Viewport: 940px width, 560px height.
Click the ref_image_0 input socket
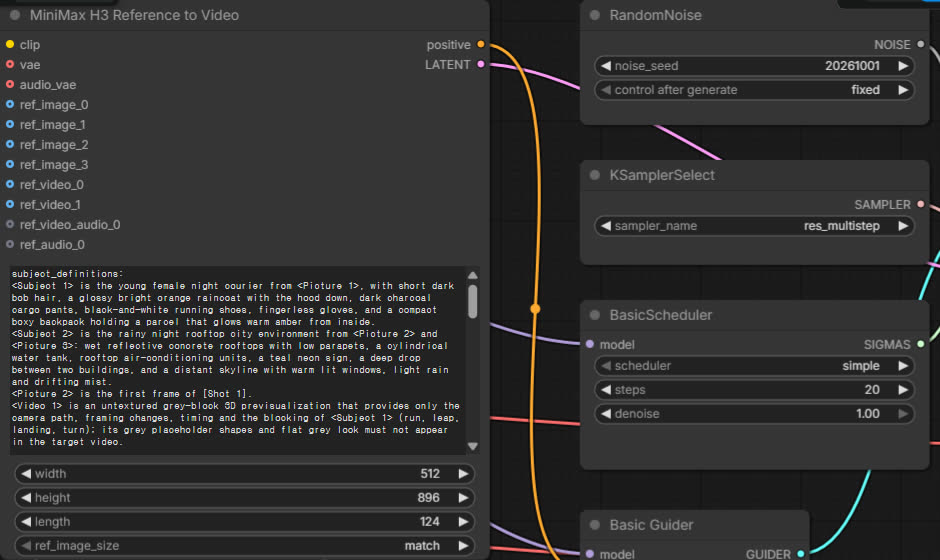point(10,104)
